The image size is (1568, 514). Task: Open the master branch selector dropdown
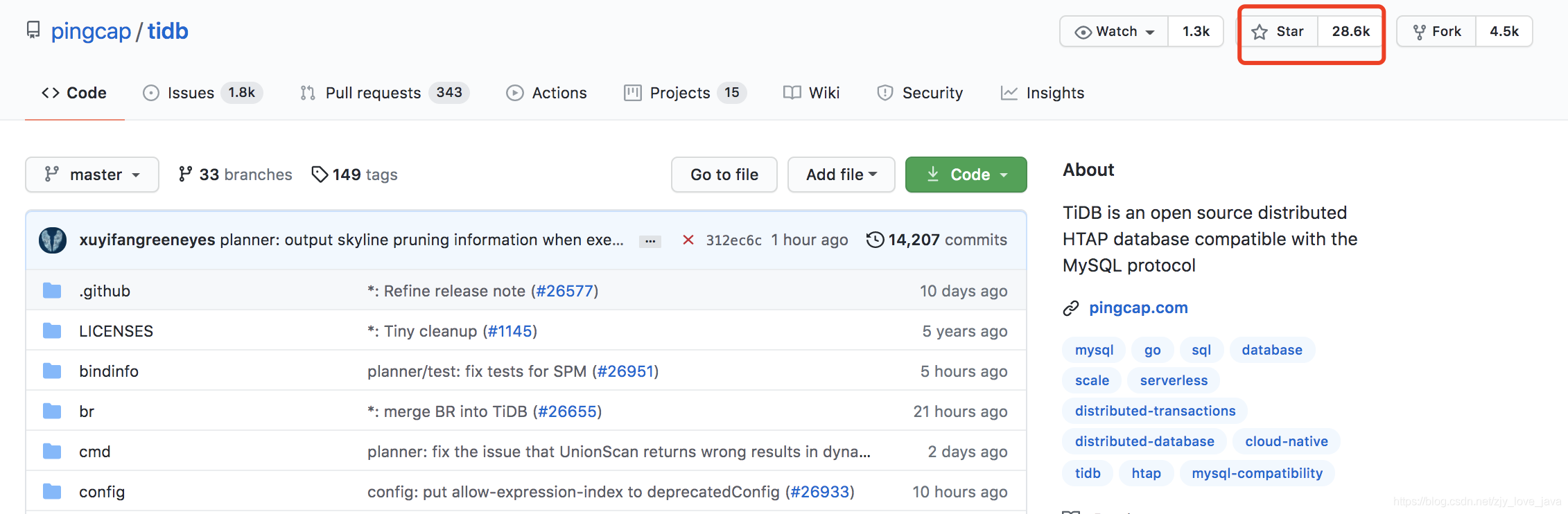point(92,175)
